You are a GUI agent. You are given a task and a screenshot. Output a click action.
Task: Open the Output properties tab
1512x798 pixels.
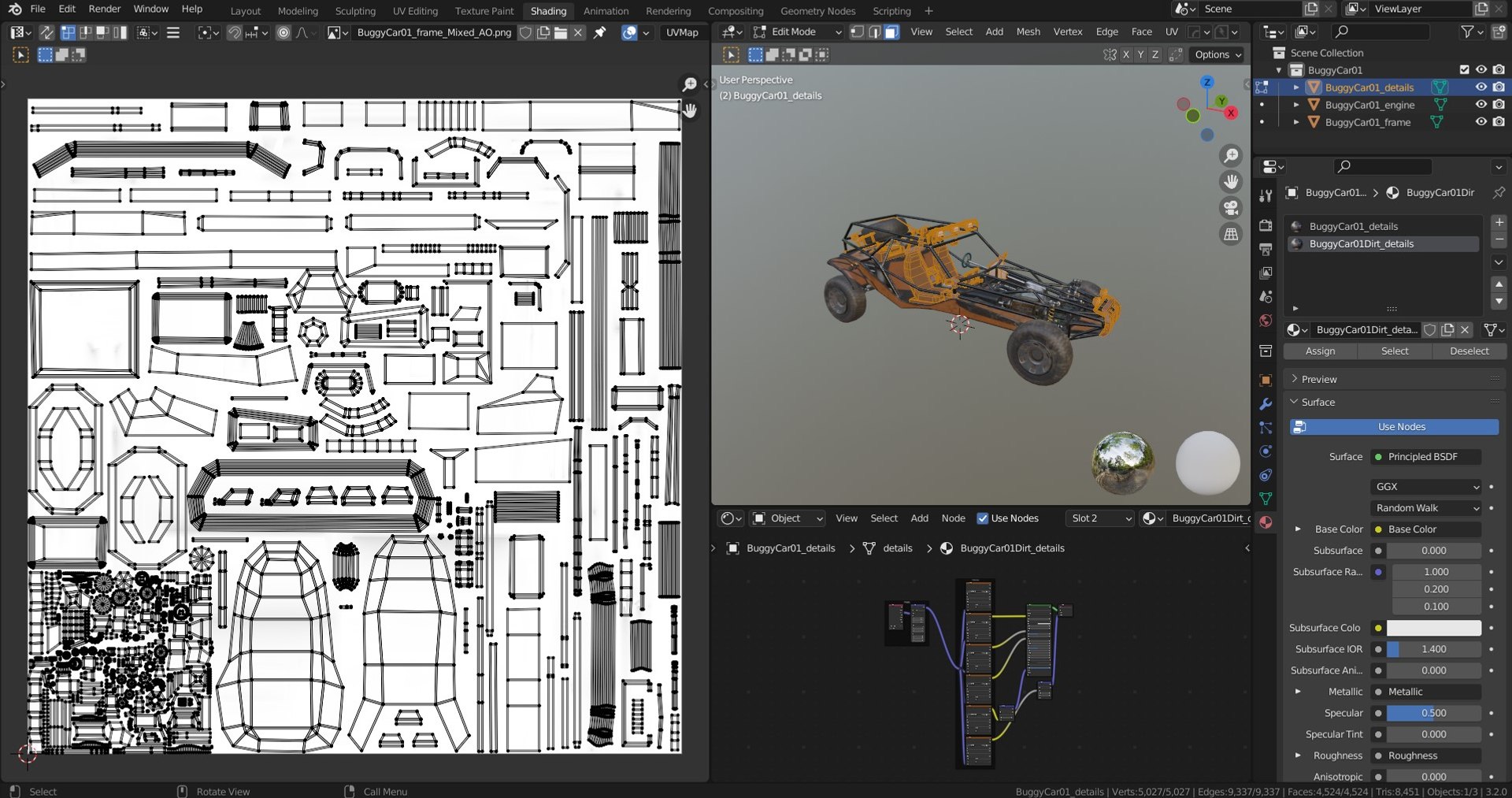tap(1266, 249)
